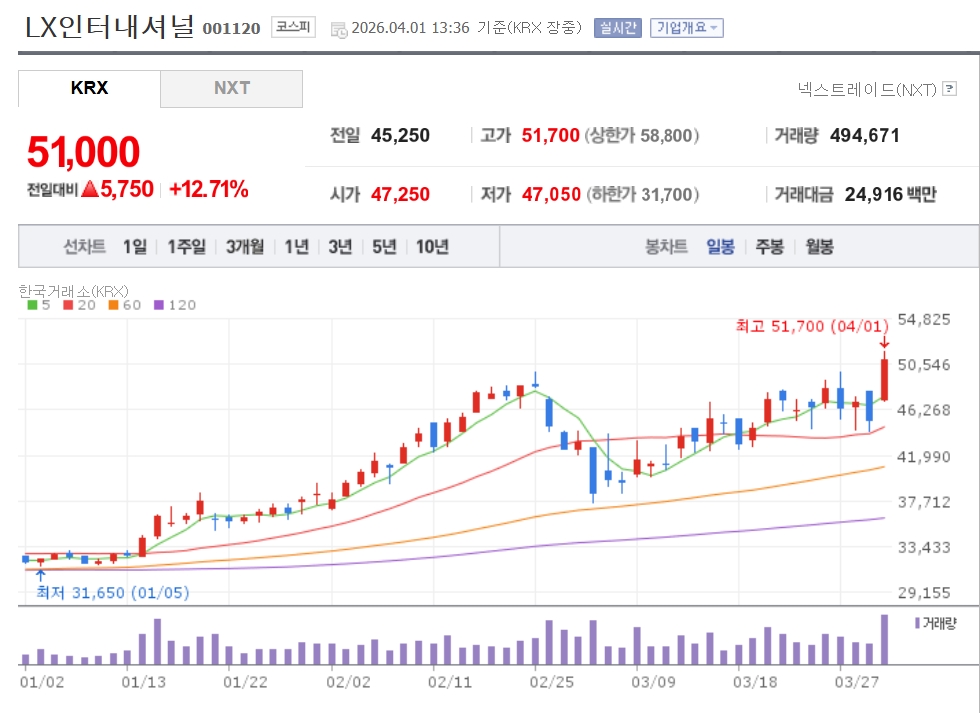
Task: Select the 3개월 line chart period
Action: click(x=244, y=247)
